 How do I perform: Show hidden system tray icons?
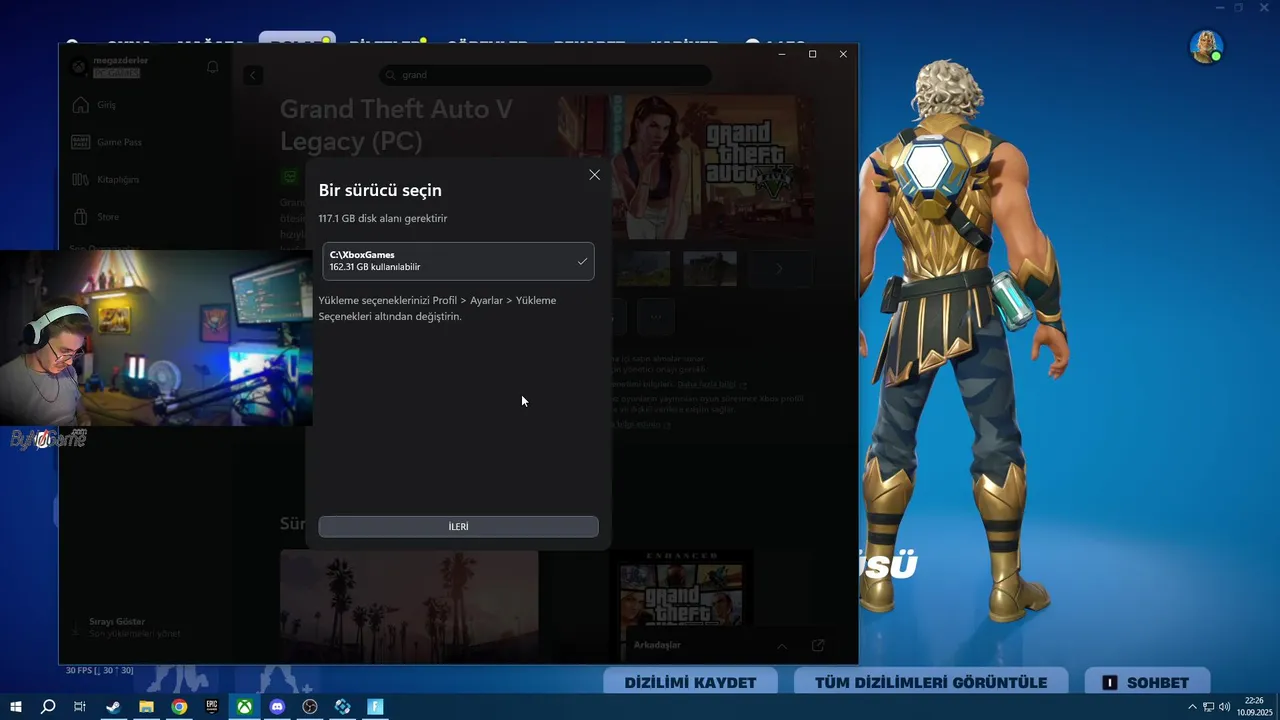coord(1192,707)
